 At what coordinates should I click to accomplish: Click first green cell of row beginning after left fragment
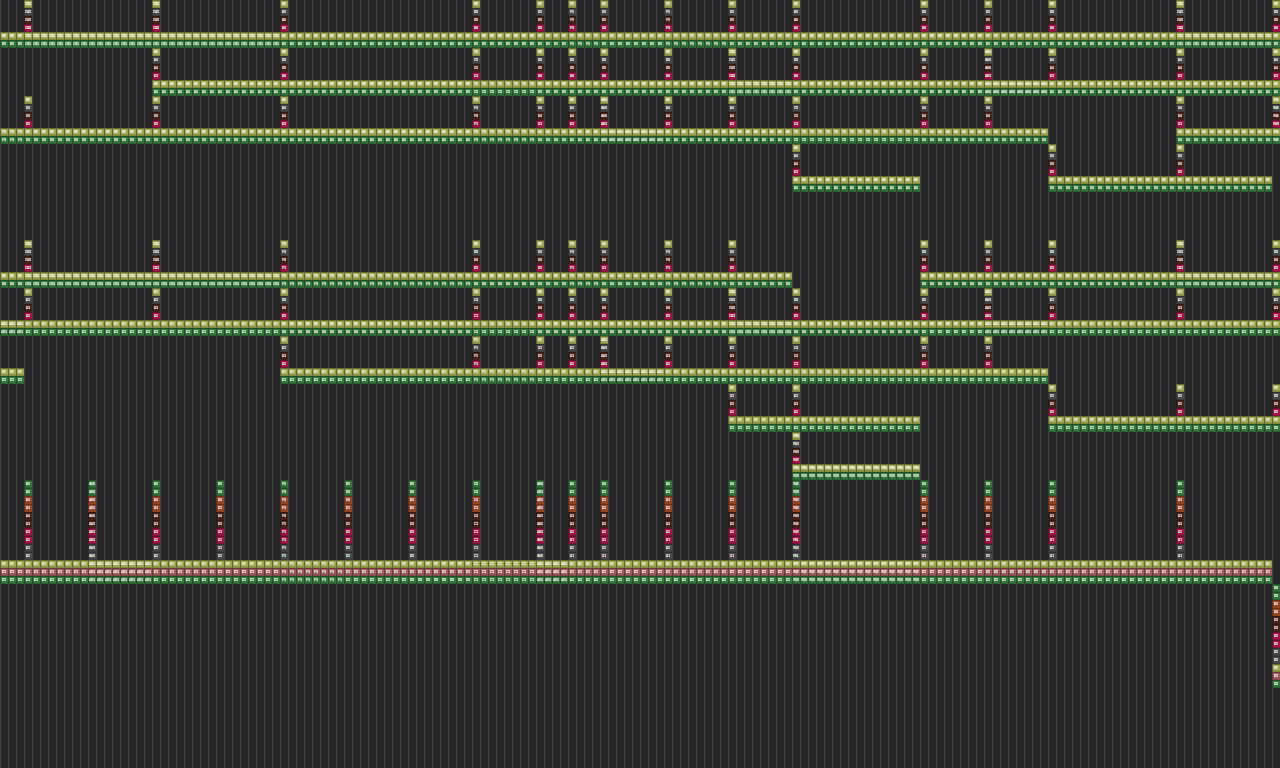pos(284,380)
